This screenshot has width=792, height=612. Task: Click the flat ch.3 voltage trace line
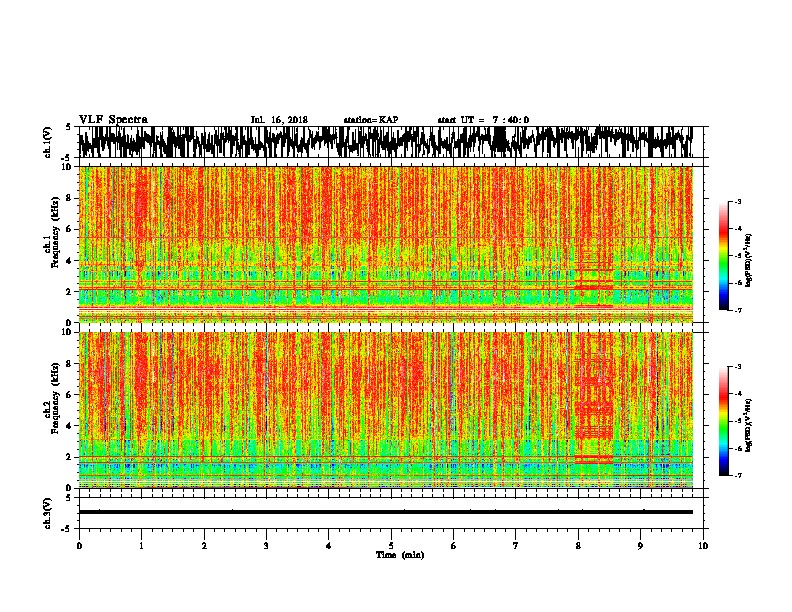386,512
